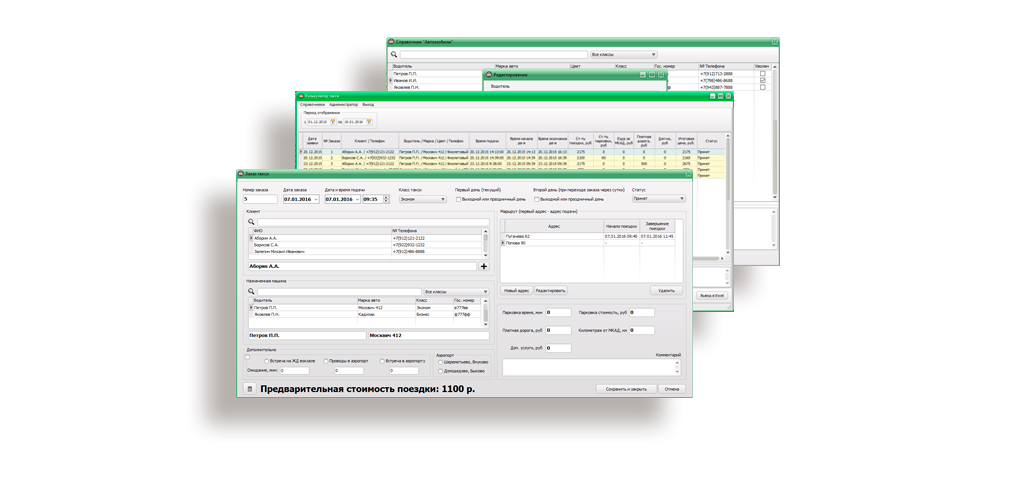The height and width of the screenshot is (500, 1012).
Task: Select the Встреча на ЖД вокзале radio button
Action: point(267,361)
